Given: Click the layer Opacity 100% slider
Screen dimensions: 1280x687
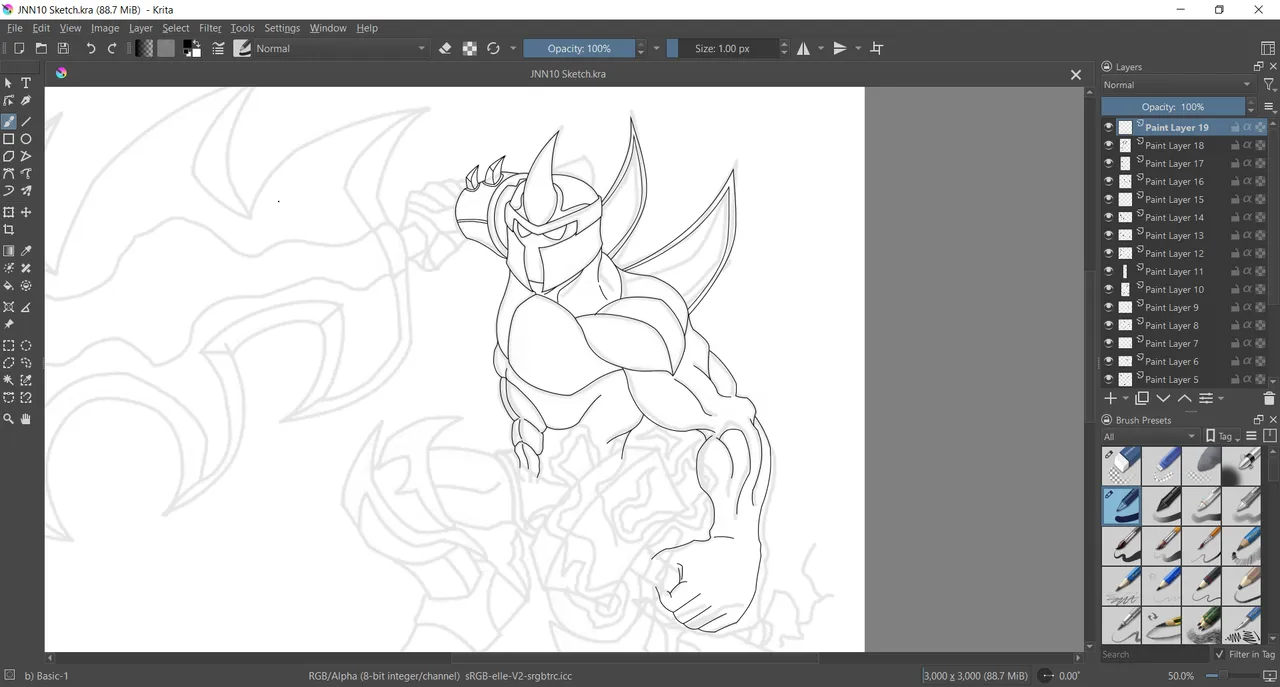Looking at the screenshot, I should 1173,107.
